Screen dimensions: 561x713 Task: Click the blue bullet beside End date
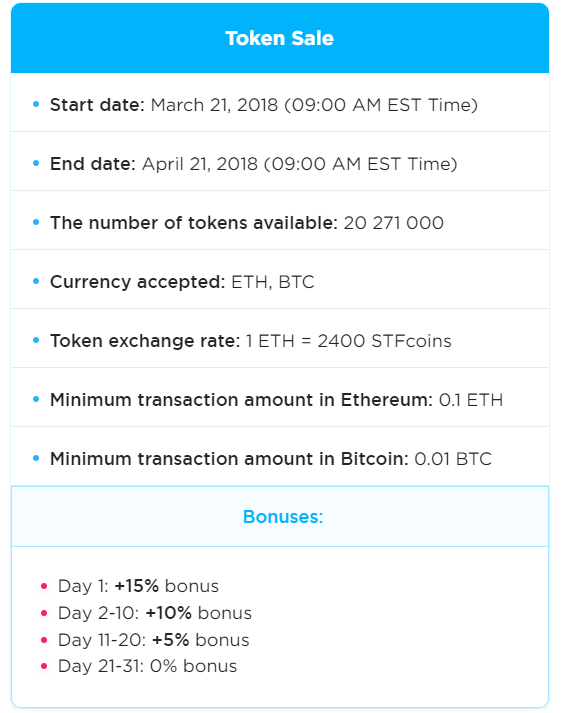click(36, 163)
